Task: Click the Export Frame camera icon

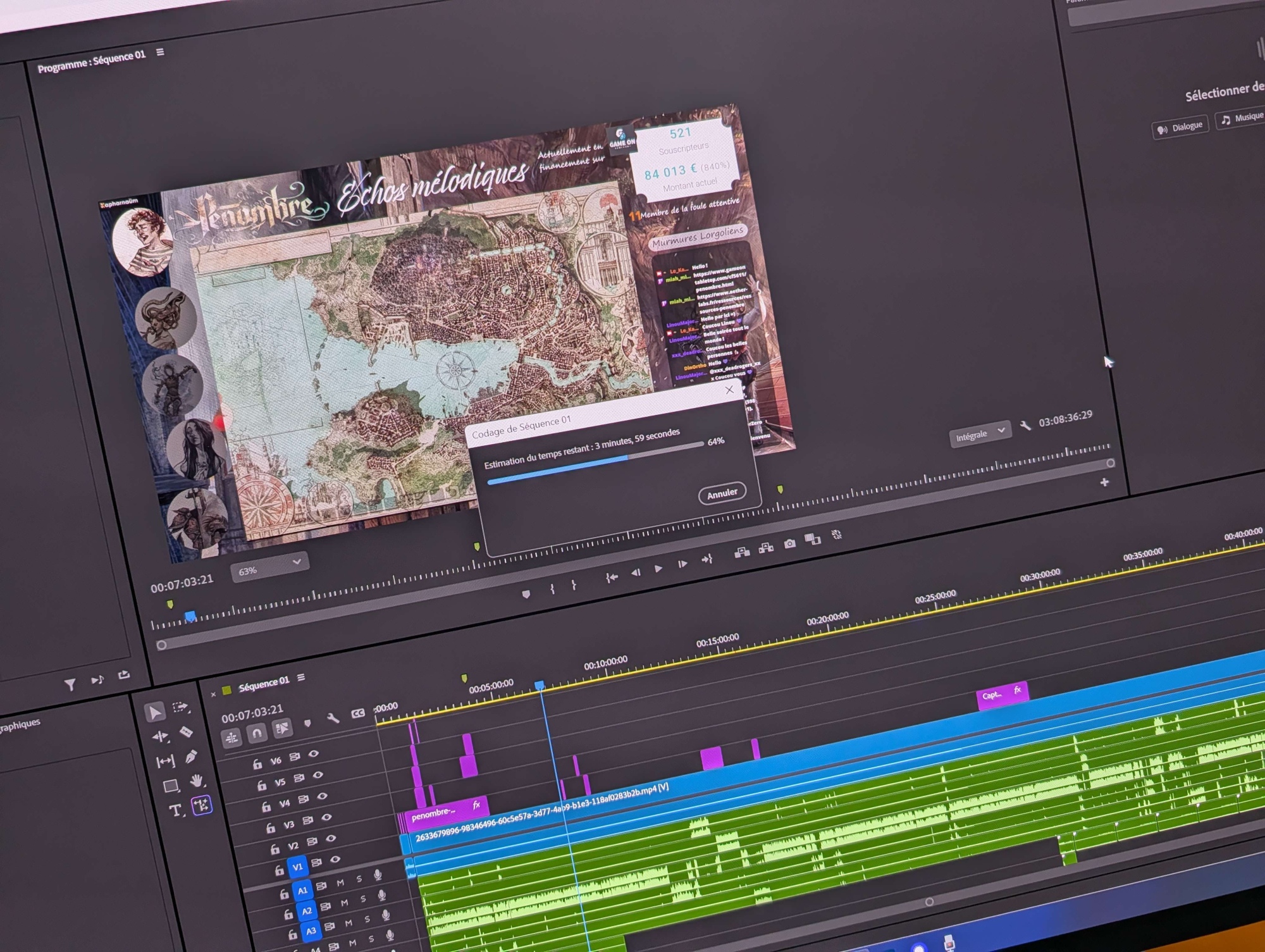Action: pyautogui.click(x=789, y=543)
